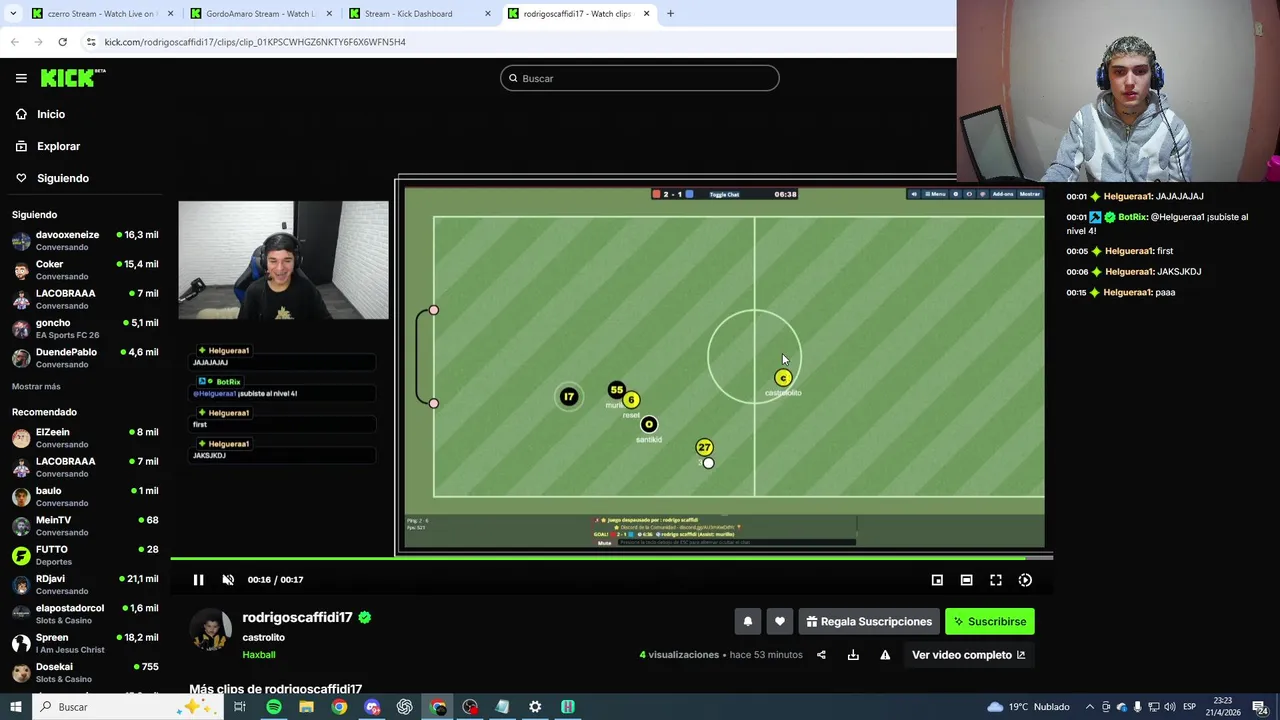1280x720 pixels.
Task: Toggle picture-in-picture mode on player
Action: (x=937, y=580)
